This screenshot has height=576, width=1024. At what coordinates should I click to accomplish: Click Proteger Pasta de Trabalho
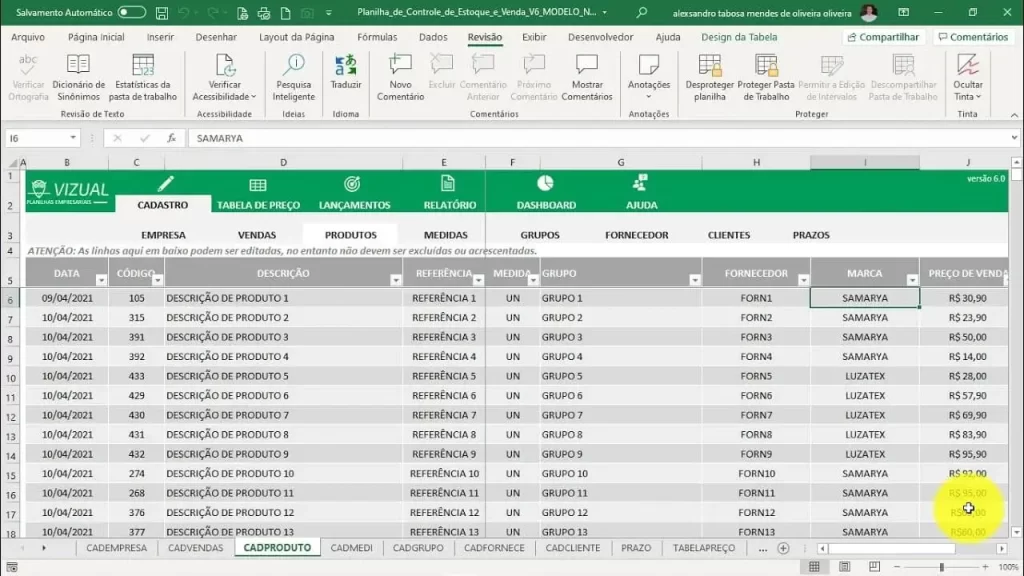tap(765, 77)
